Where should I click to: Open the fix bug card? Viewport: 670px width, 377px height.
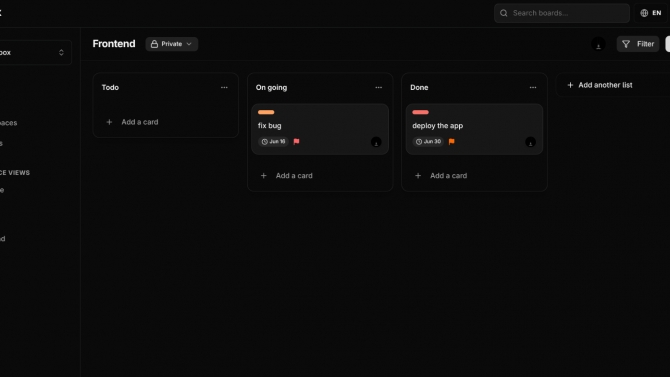tap(320, 129)
